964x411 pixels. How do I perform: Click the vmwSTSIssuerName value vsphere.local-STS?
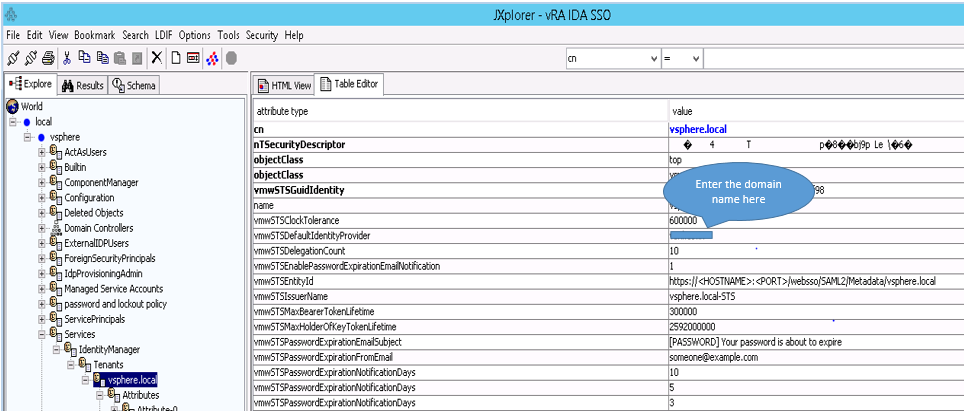coord(702,296)
